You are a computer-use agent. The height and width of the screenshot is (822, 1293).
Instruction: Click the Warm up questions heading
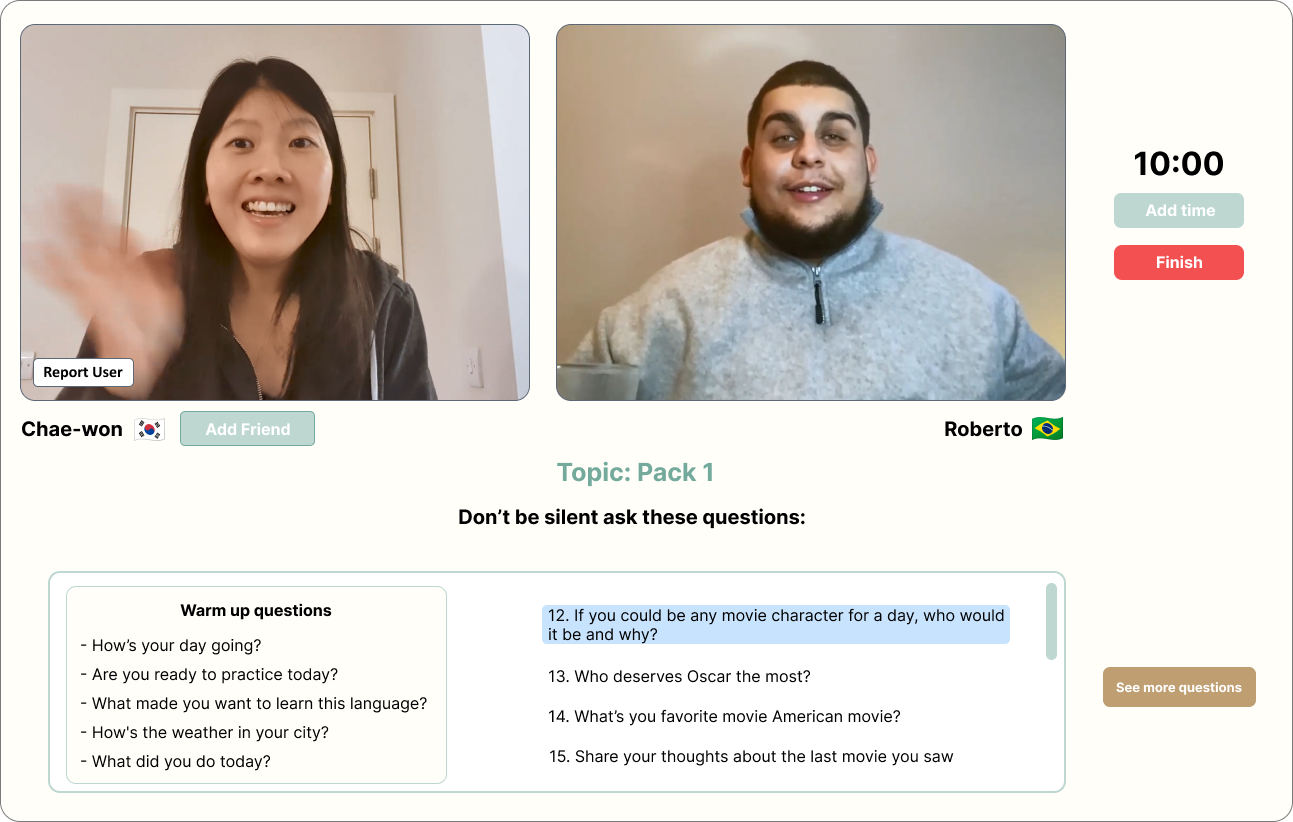pos(256,610)
